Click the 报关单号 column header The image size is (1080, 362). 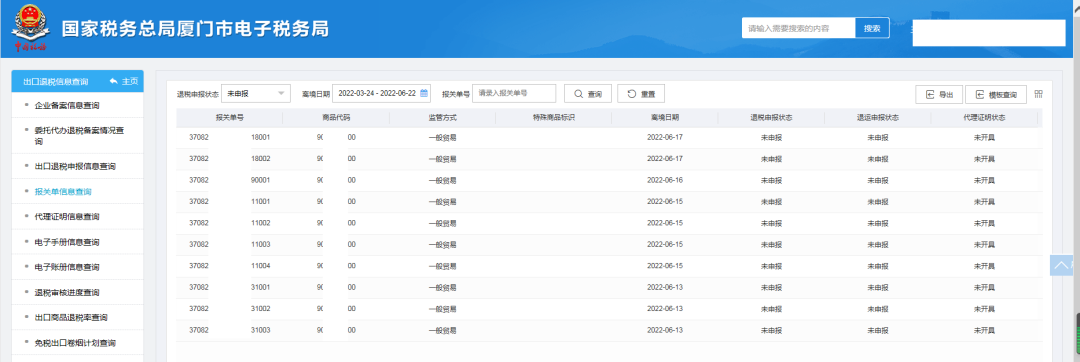tap(229, 118)
